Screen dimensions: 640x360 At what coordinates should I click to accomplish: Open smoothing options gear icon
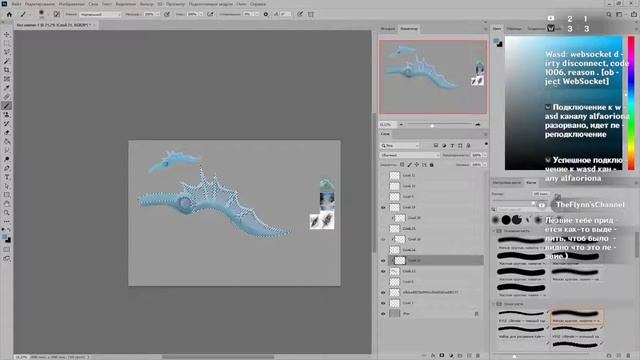266,14
